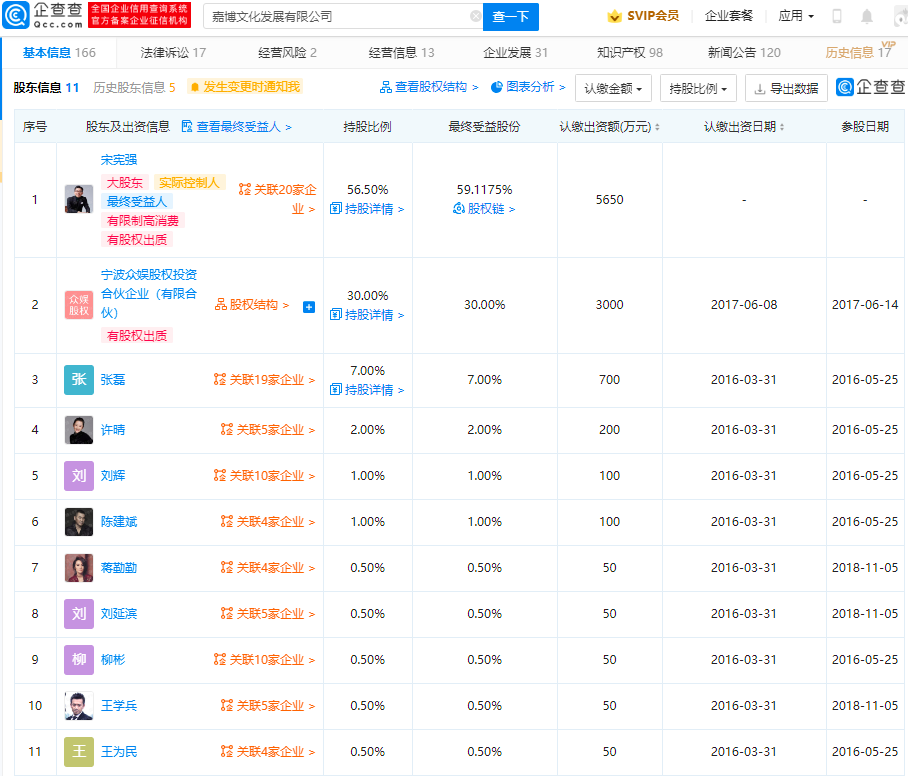The width and height of the screenshot is (908, 776).
Task: Click 关联19家企业 link for 张磊
Action: (269, 380)
